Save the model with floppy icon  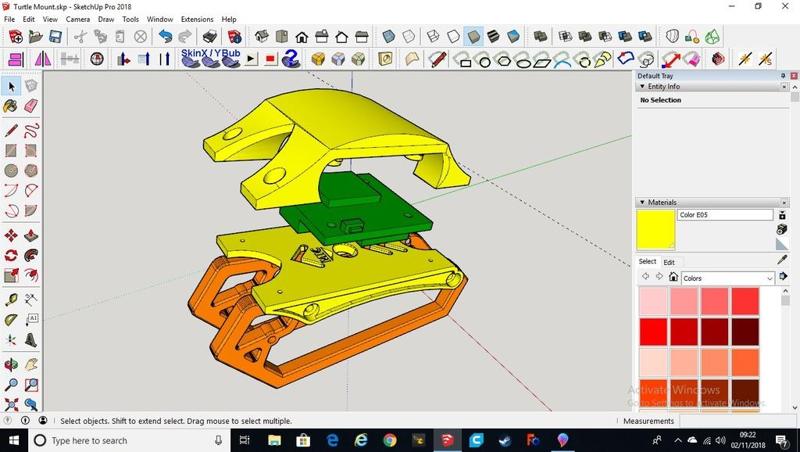point(55,36)
